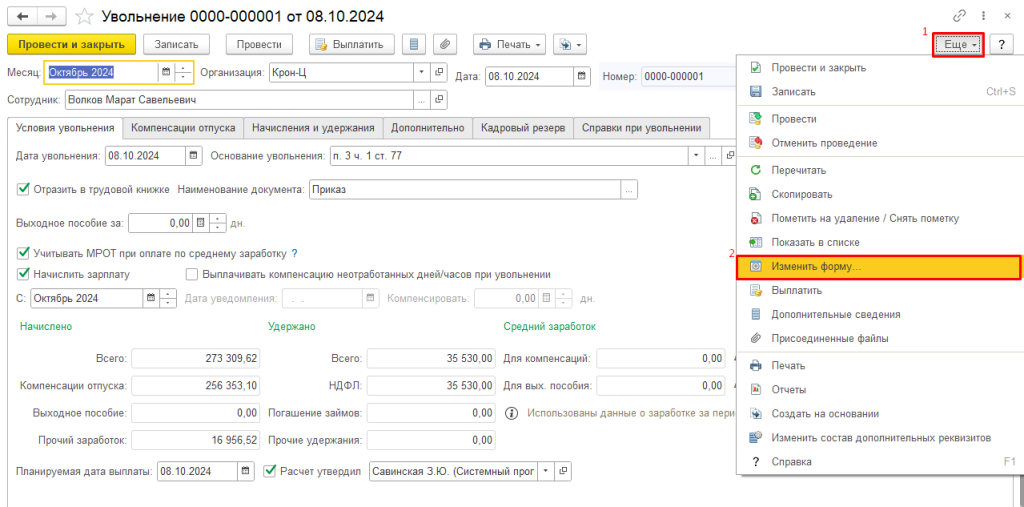Click the back navigation arrow
Viewport: 1024px width, 507px height.
23,16
